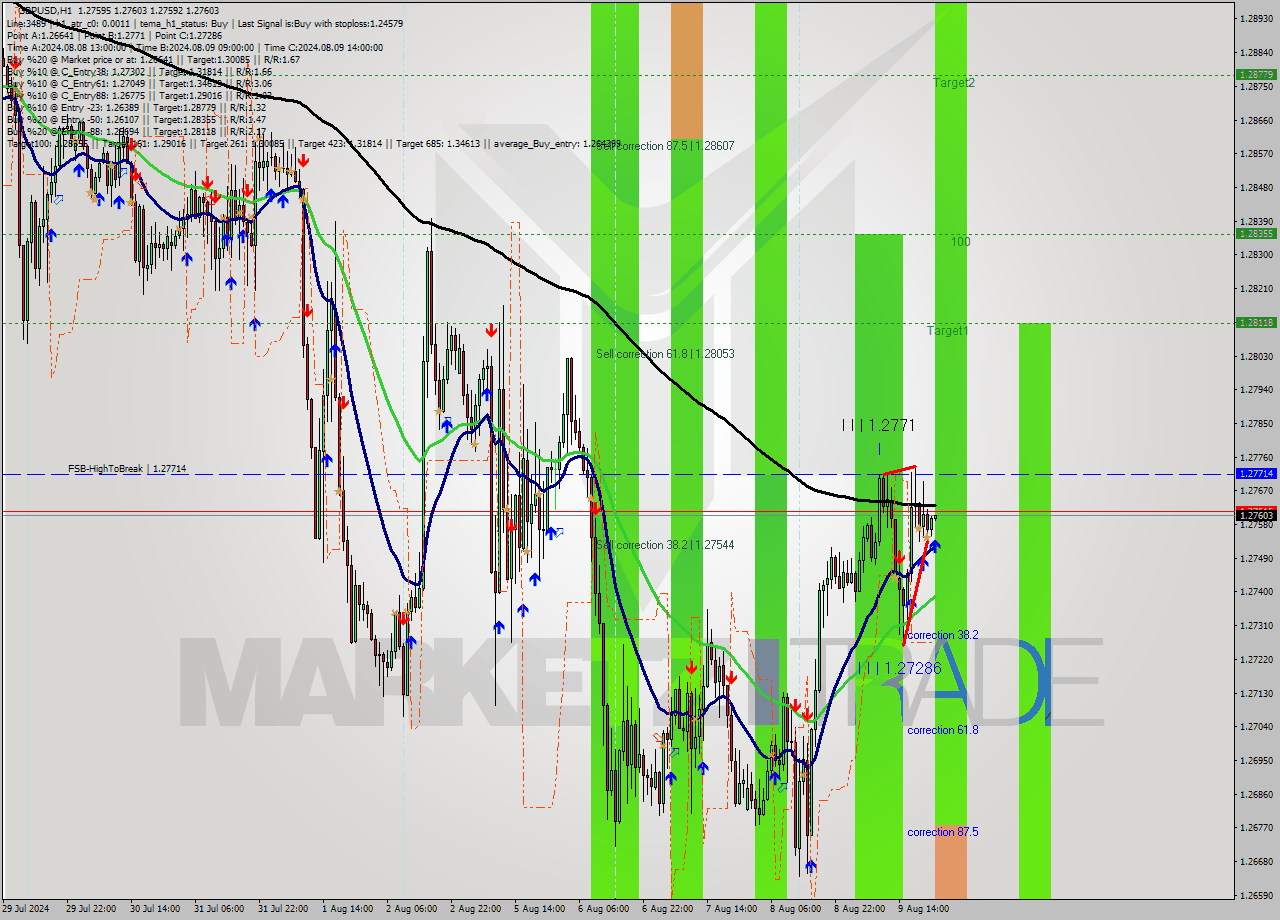Image resolution: width=1280 pixels, height=920 pixels.
Task: Click the 1.28030 price axis label
Action: [1255, 356]
